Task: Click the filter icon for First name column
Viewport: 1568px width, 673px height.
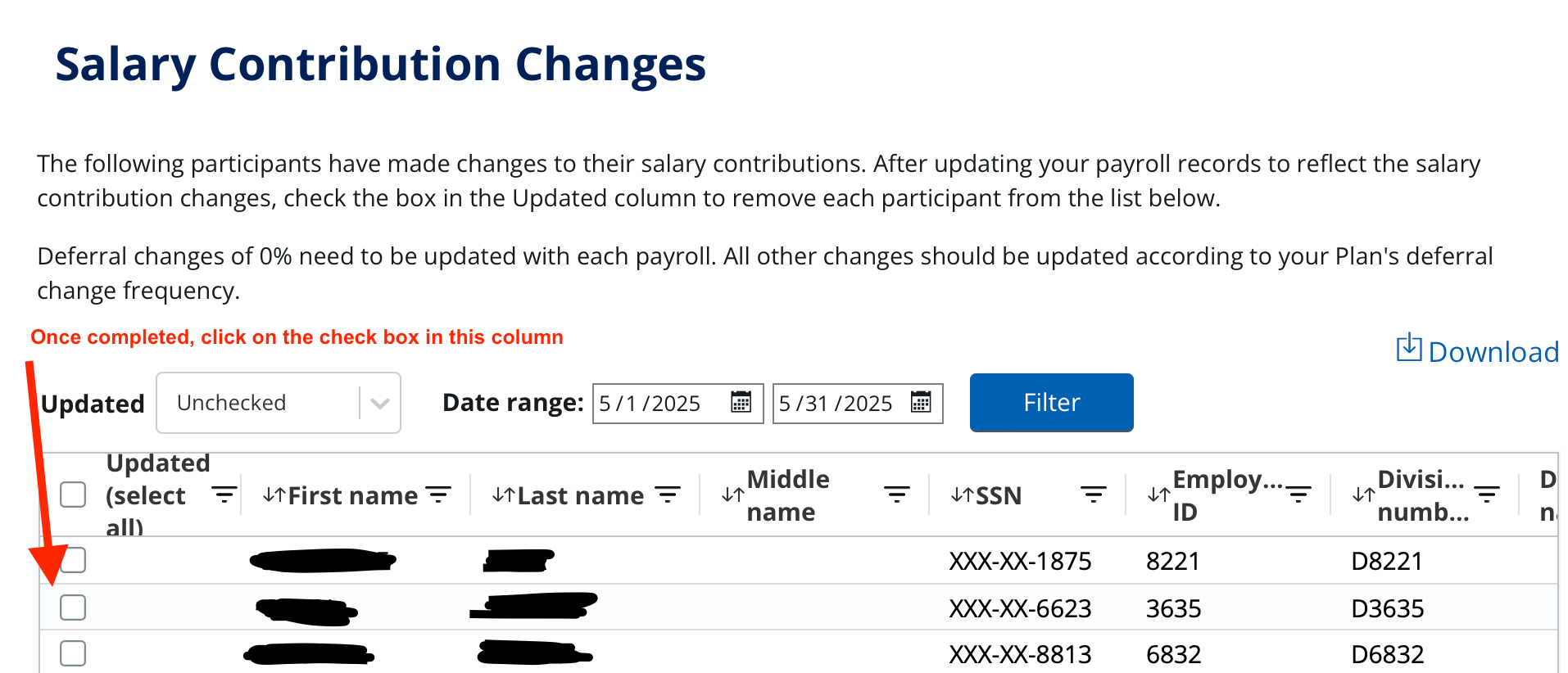Action: tap(438, 495)
